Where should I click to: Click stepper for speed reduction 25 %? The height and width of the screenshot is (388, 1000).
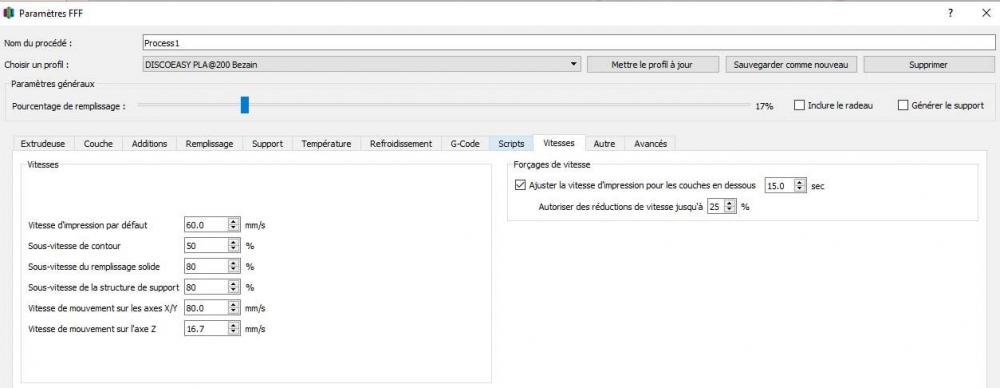click(x=730, y=207)
